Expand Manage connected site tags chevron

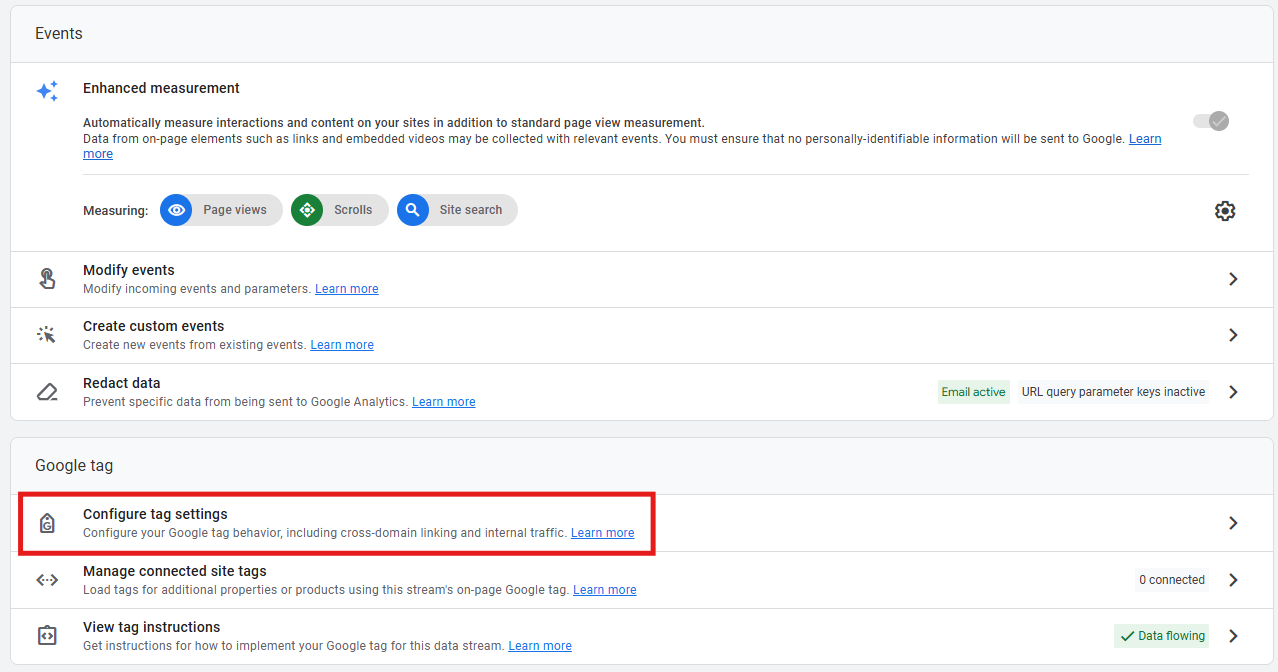pos(1233,580)
